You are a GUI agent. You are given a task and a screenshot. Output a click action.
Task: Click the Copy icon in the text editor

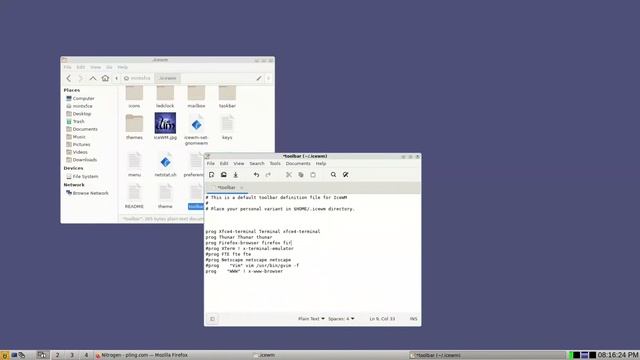coord(301,175)
